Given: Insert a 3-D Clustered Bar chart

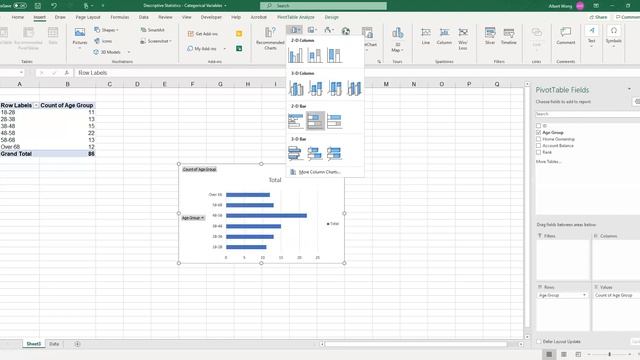Looking at the screenshot, I should click(x=295, y=153).
